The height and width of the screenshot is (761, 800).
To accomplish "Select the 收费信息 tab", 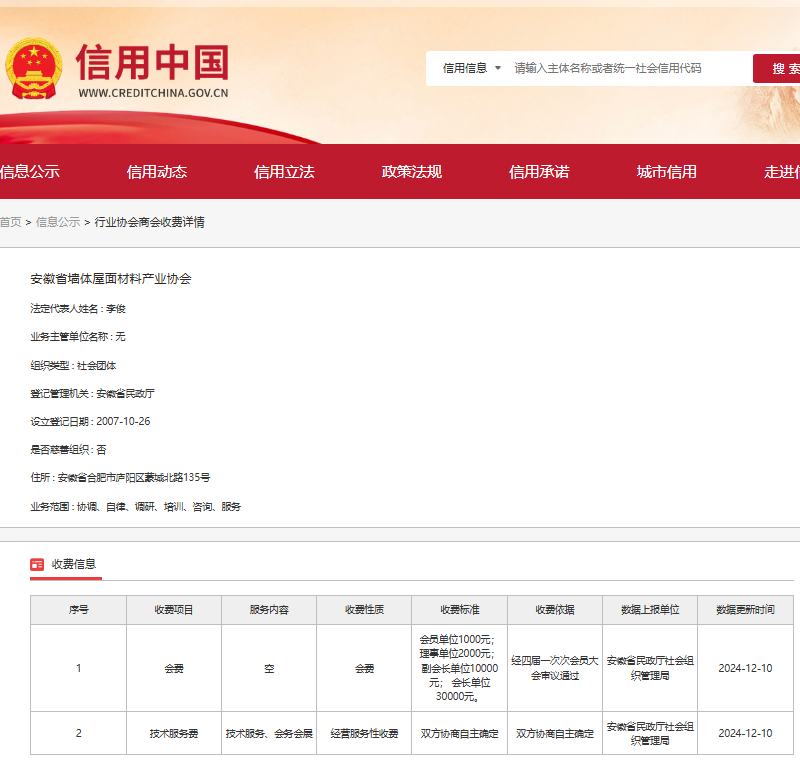I will click(74, 565).
